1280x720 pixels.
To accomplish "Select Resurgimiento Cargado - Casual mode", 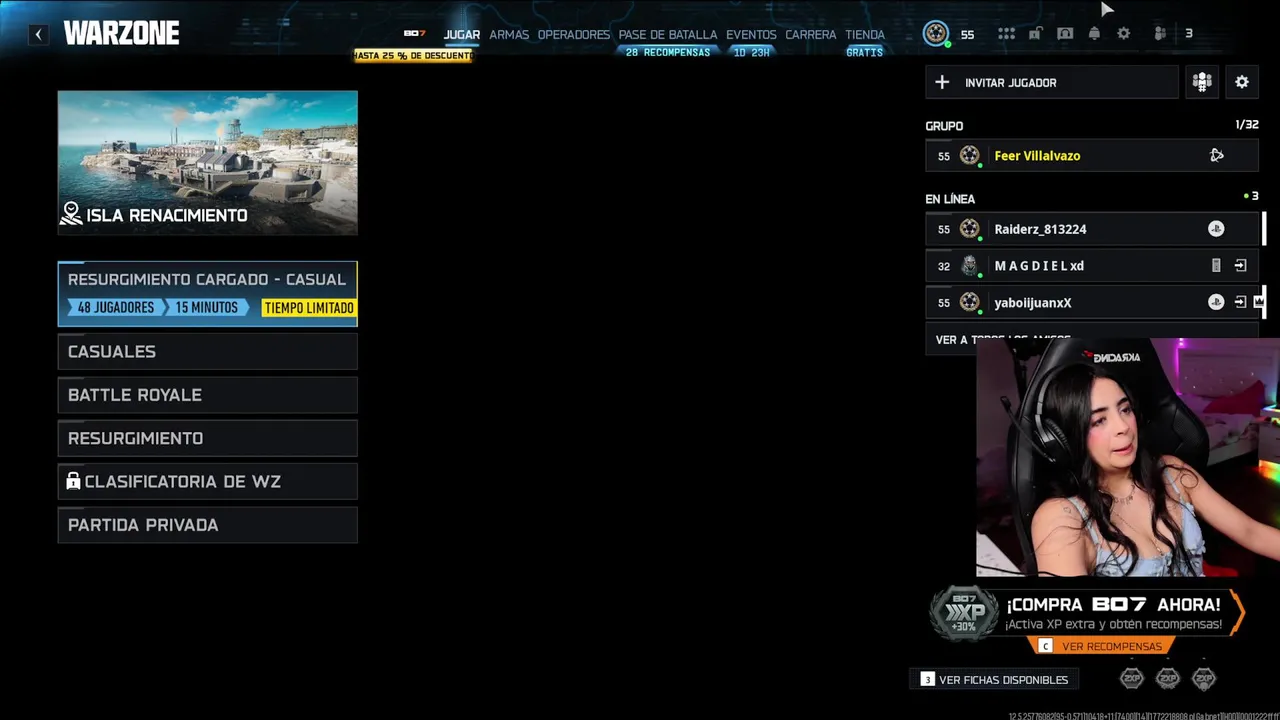I will [207, 294].
